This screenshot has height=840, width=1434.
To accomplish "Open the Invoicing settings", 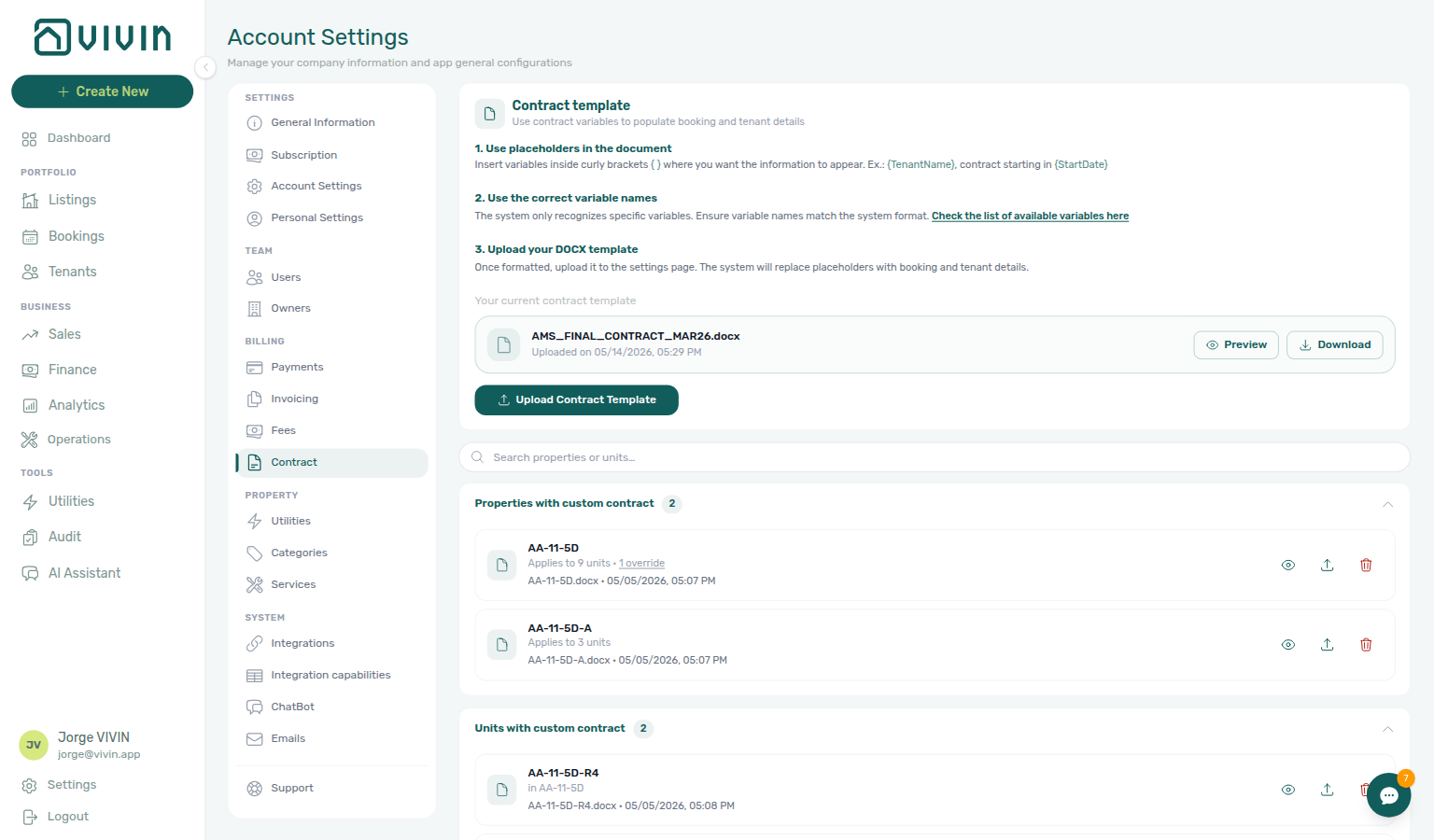I will pos(282,399).
